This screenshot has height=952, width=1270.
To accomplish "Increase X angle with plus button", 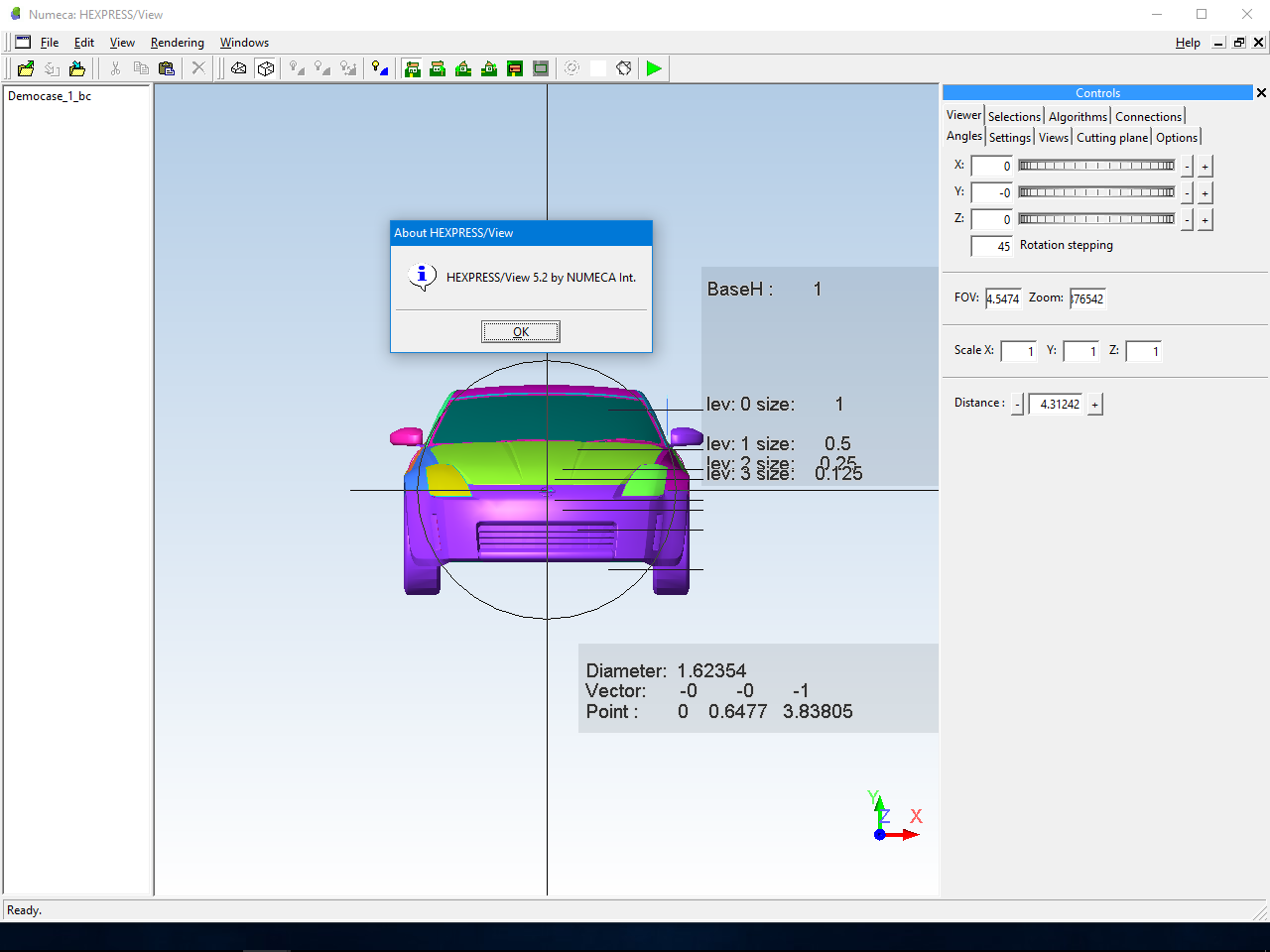I will [1205, 167].
